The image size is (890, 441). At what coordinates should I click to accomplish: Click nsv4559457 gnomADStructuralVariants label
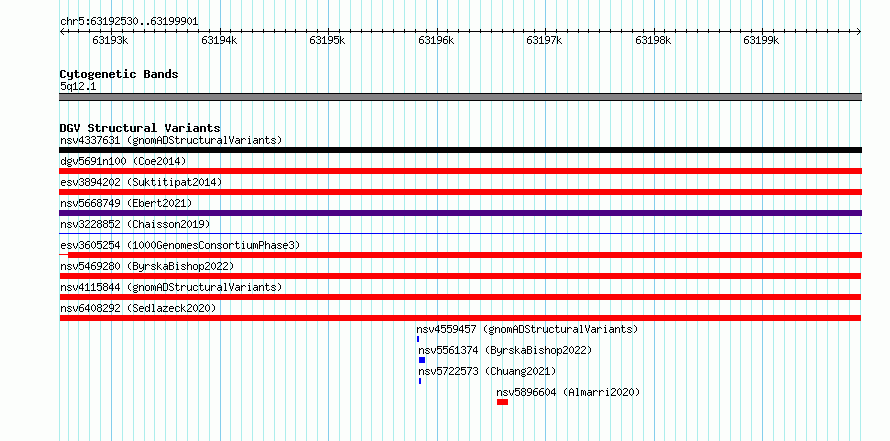tap(527, 329)
